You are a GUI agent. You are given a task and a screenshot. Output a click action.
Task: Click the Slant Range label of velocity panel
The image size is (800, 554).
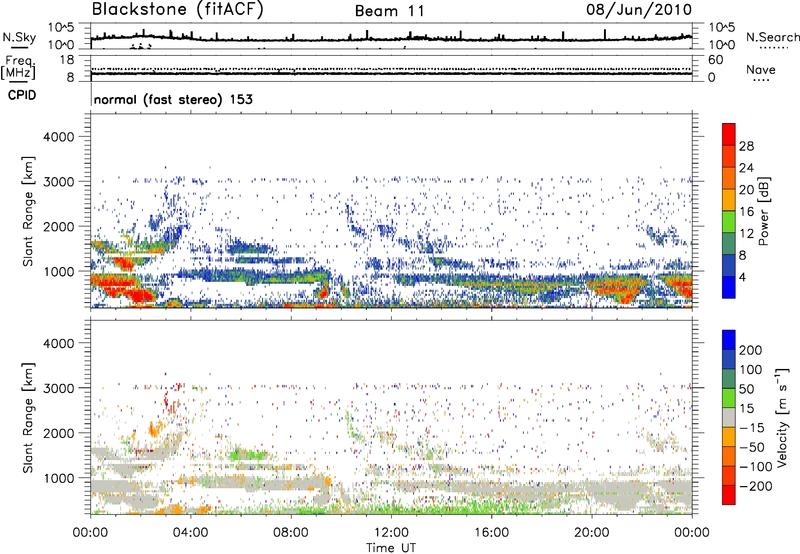point(28,418)
